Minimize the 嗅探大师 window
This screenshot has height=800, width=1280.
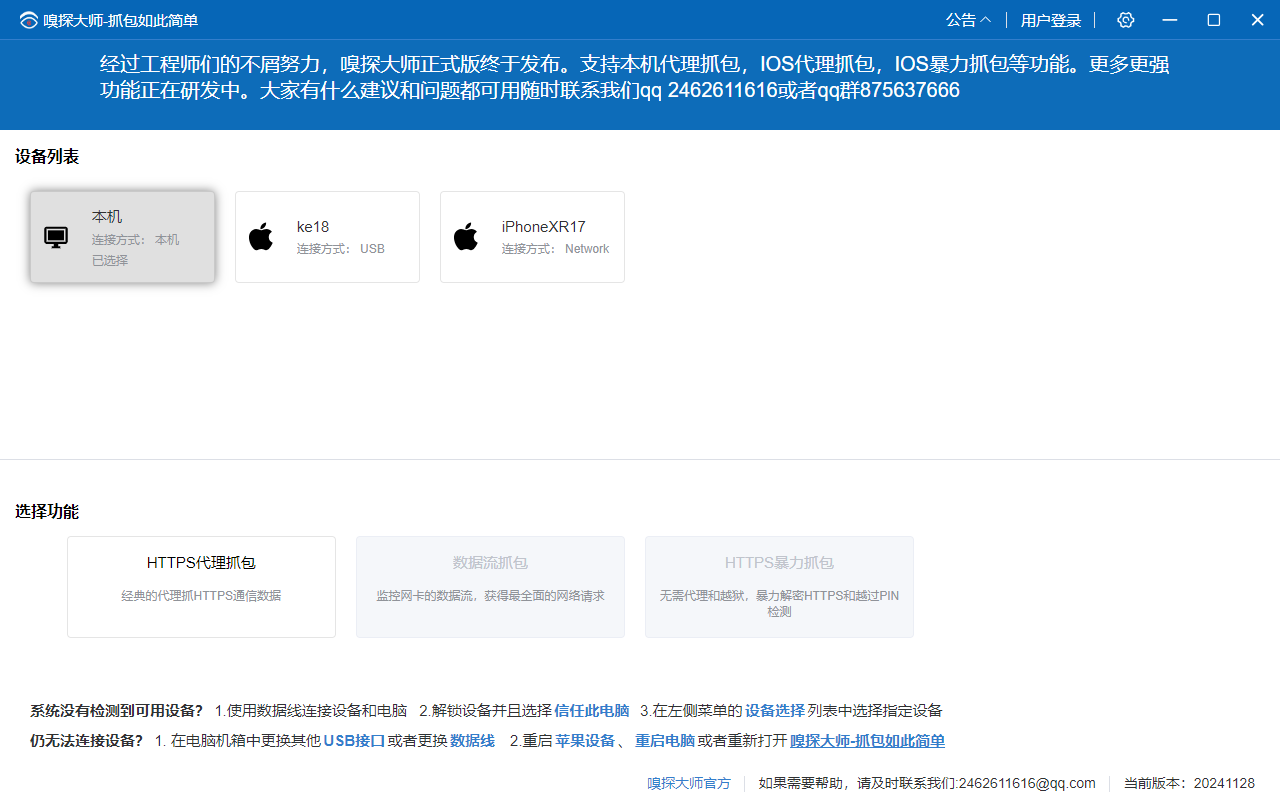point(1169,20)
